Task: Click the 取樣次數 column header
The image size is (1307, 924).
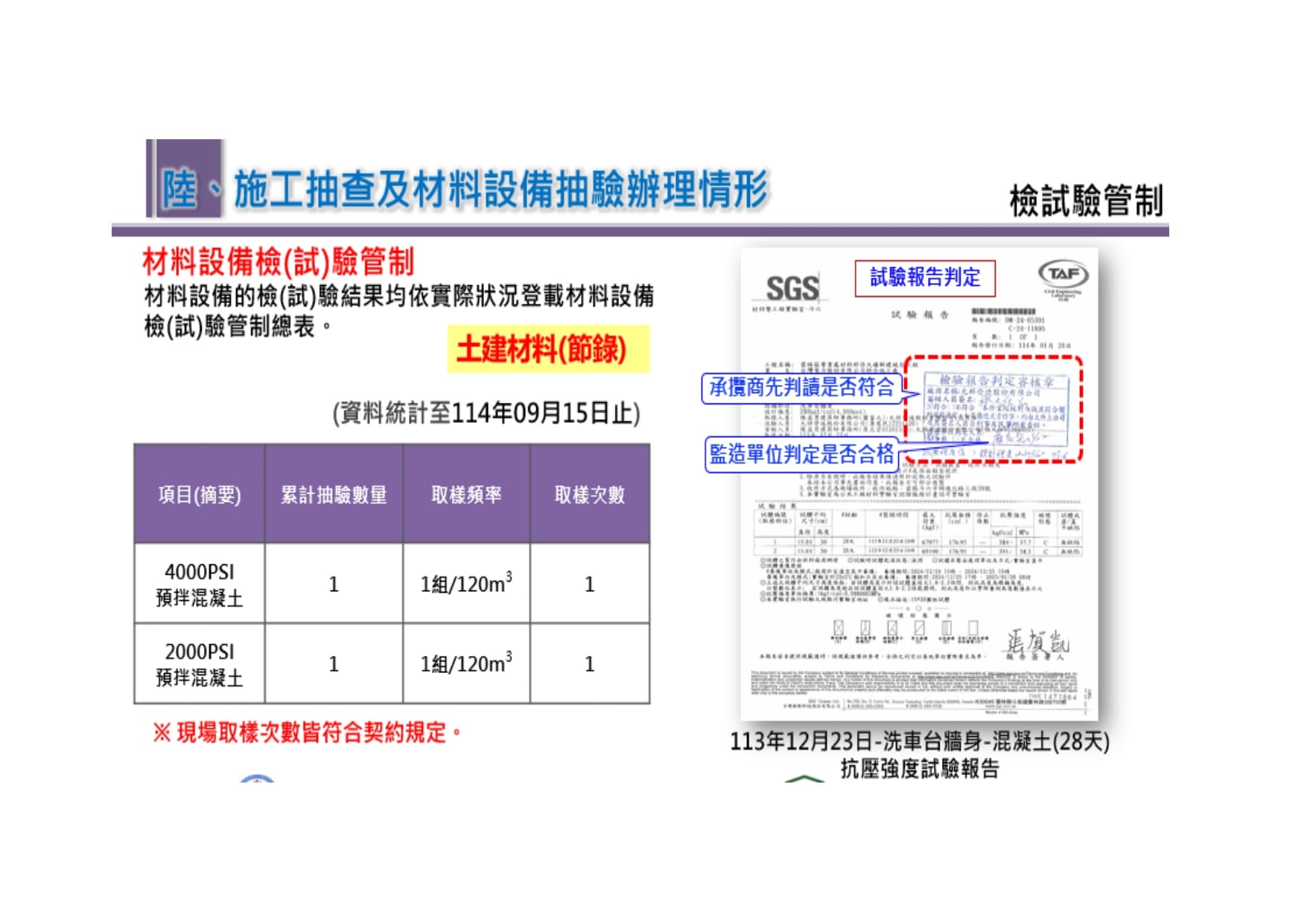Action: 590,494
